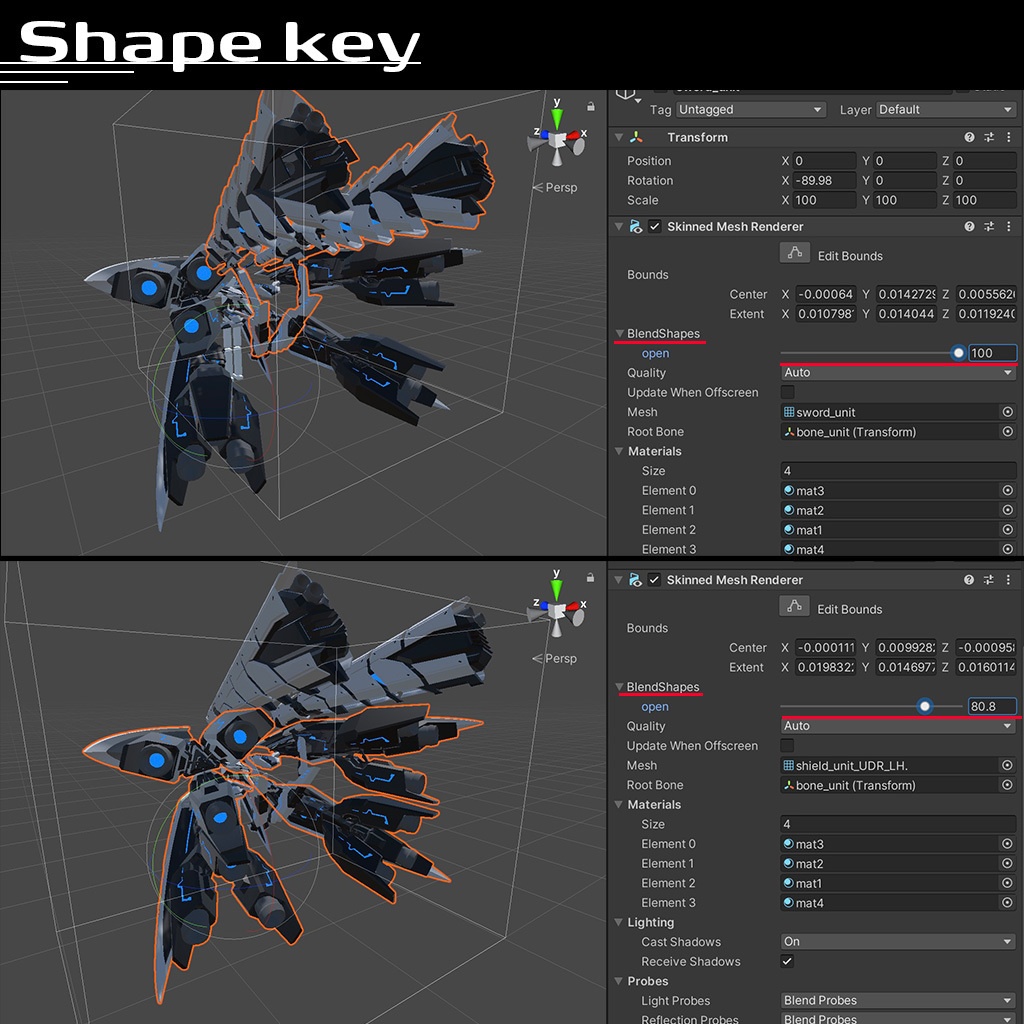Open the Light Probes dropdown
The width and height of the screenshot is (1024, 1024).
point(898,1000)
